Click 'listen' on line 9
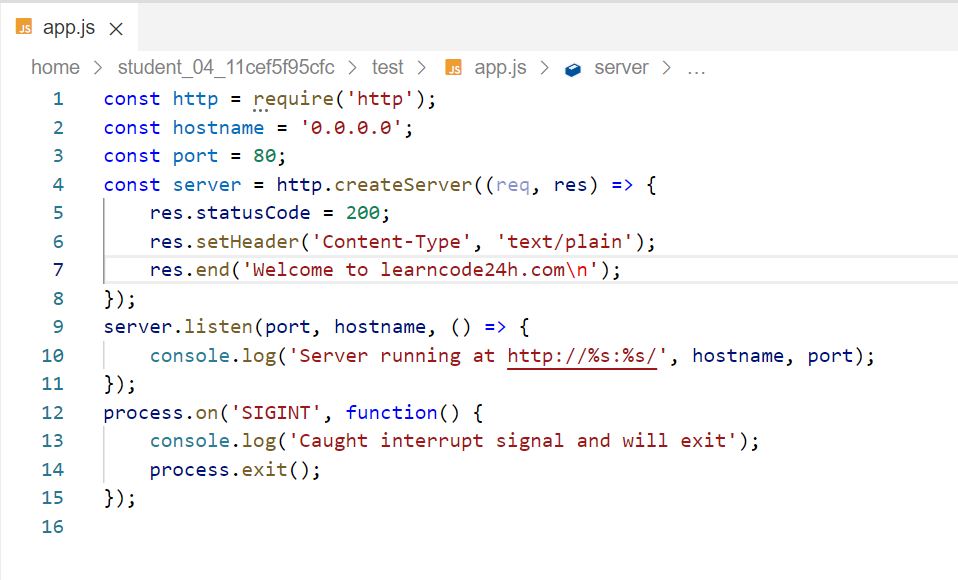The image size is (958, 580). [218, 327]
